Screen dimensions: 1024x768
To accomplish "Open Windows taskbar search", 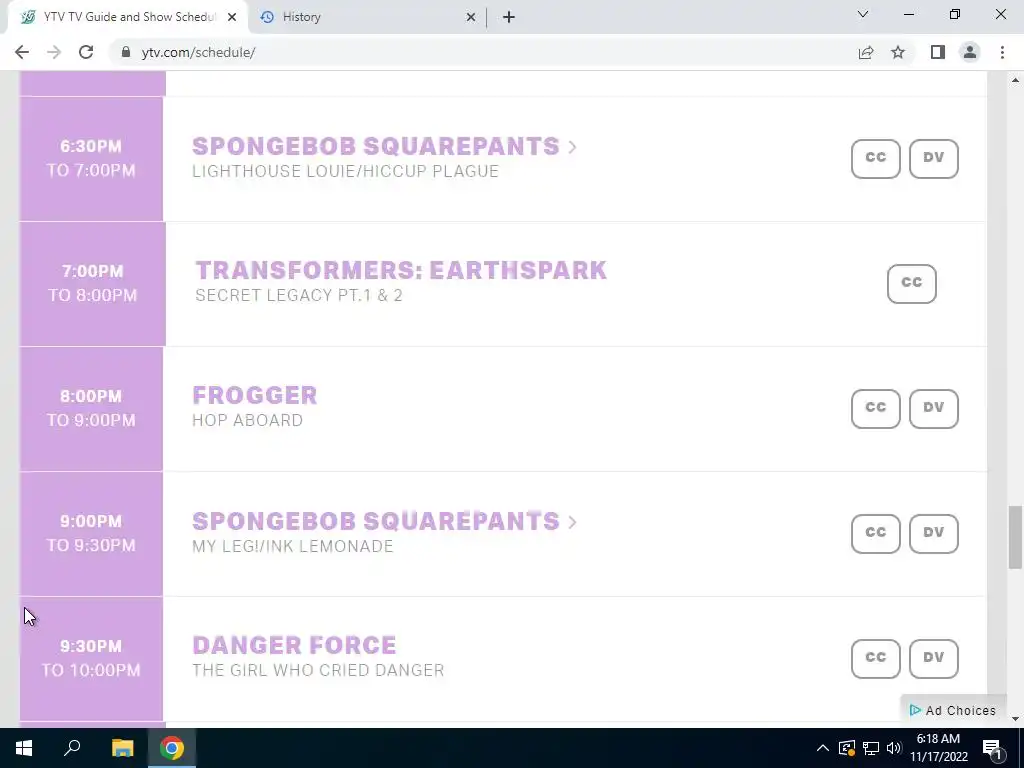I will [x=72, y=748].
